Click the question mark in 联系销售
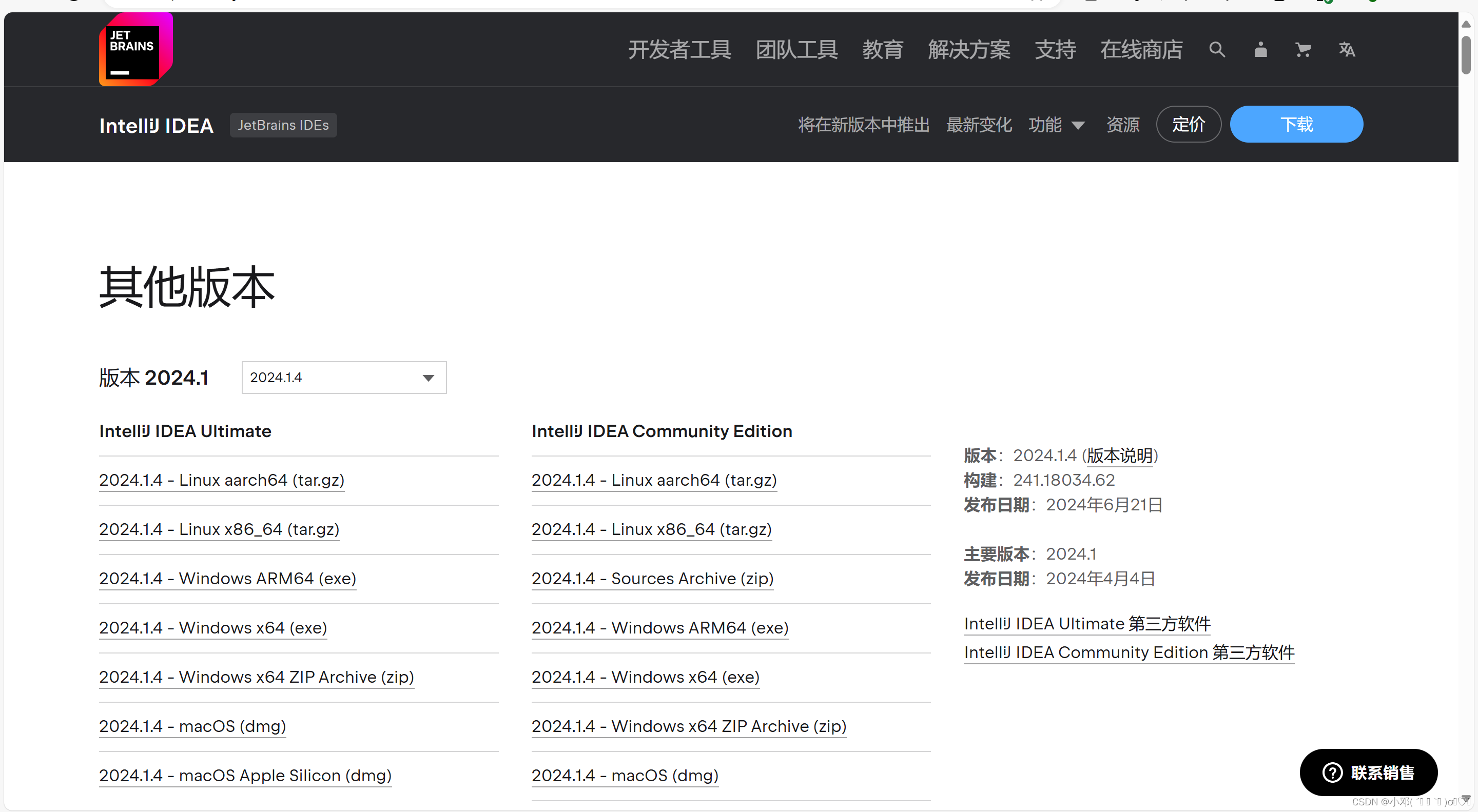This screenshot has width=1478, height=812. (1332, 773)
